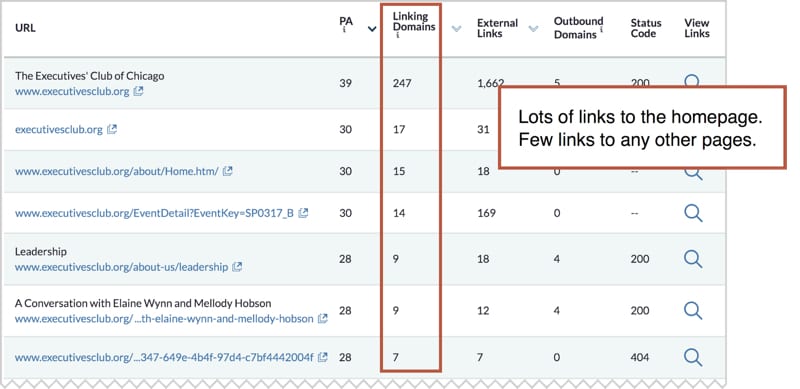
Task: Open external link icon for elaine-wynn-and-mellody-hobson URL
Action: 322,319
